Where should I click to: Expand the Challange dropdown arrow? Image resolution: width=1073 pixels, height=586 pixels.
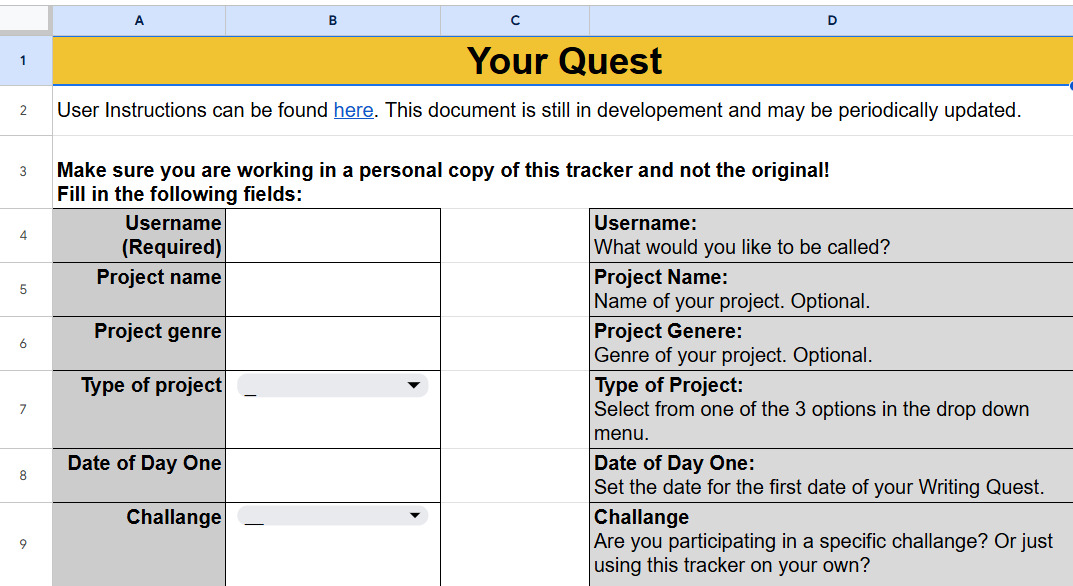[414, 516]
